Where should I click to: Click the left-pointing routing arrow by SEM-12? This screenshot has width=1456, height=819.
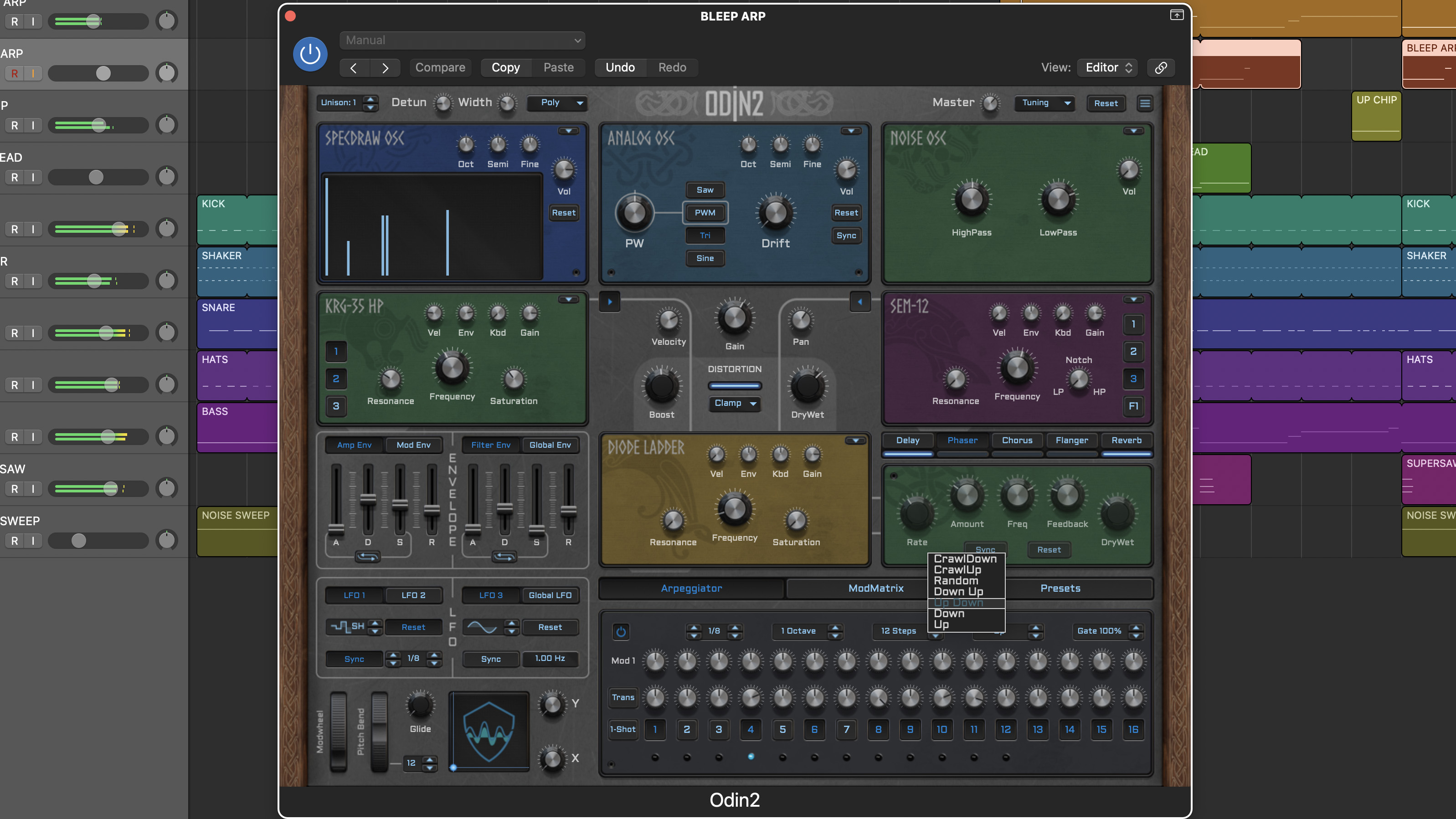[859, 302]
